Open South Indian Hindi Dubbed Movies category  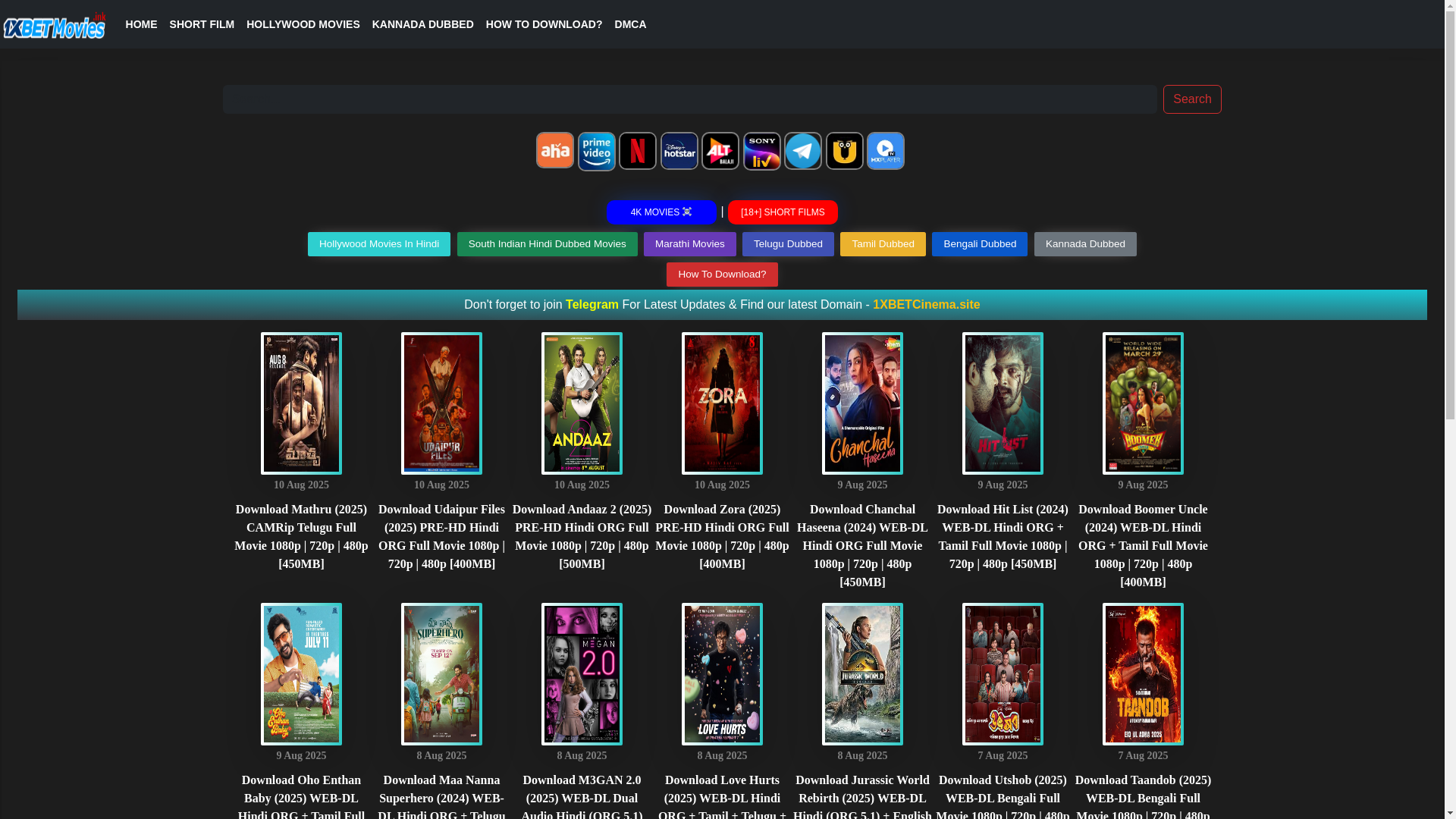[x=548, y=244]
